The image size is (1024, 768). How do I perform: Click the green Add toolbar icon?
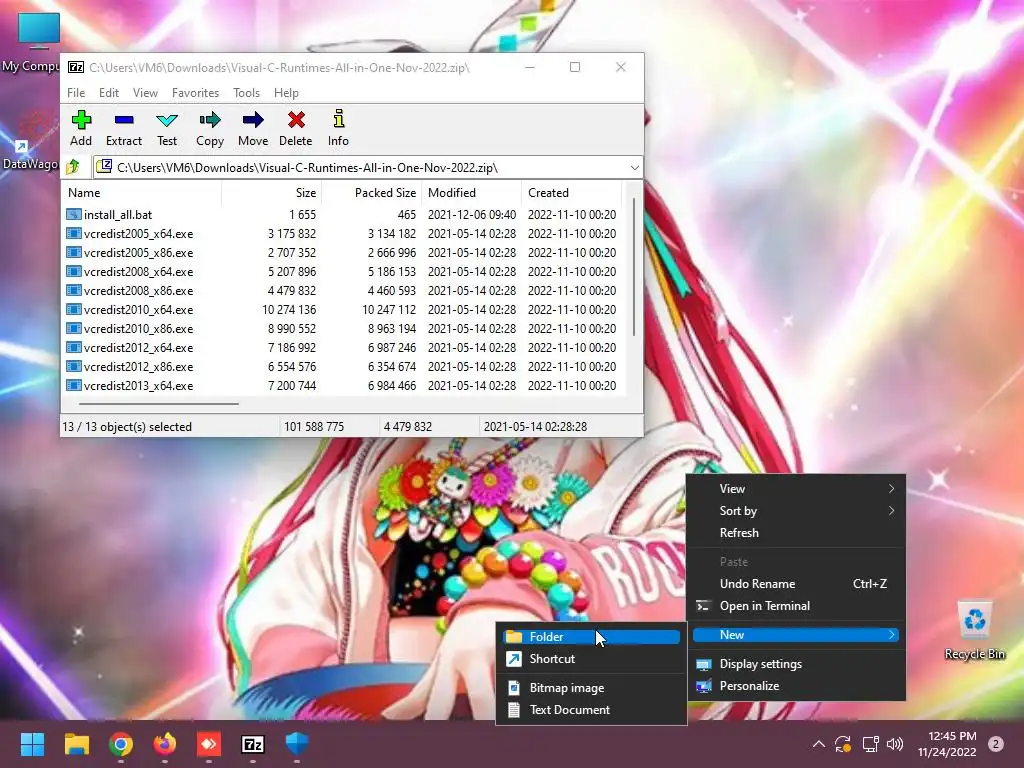tap(81, 120)
